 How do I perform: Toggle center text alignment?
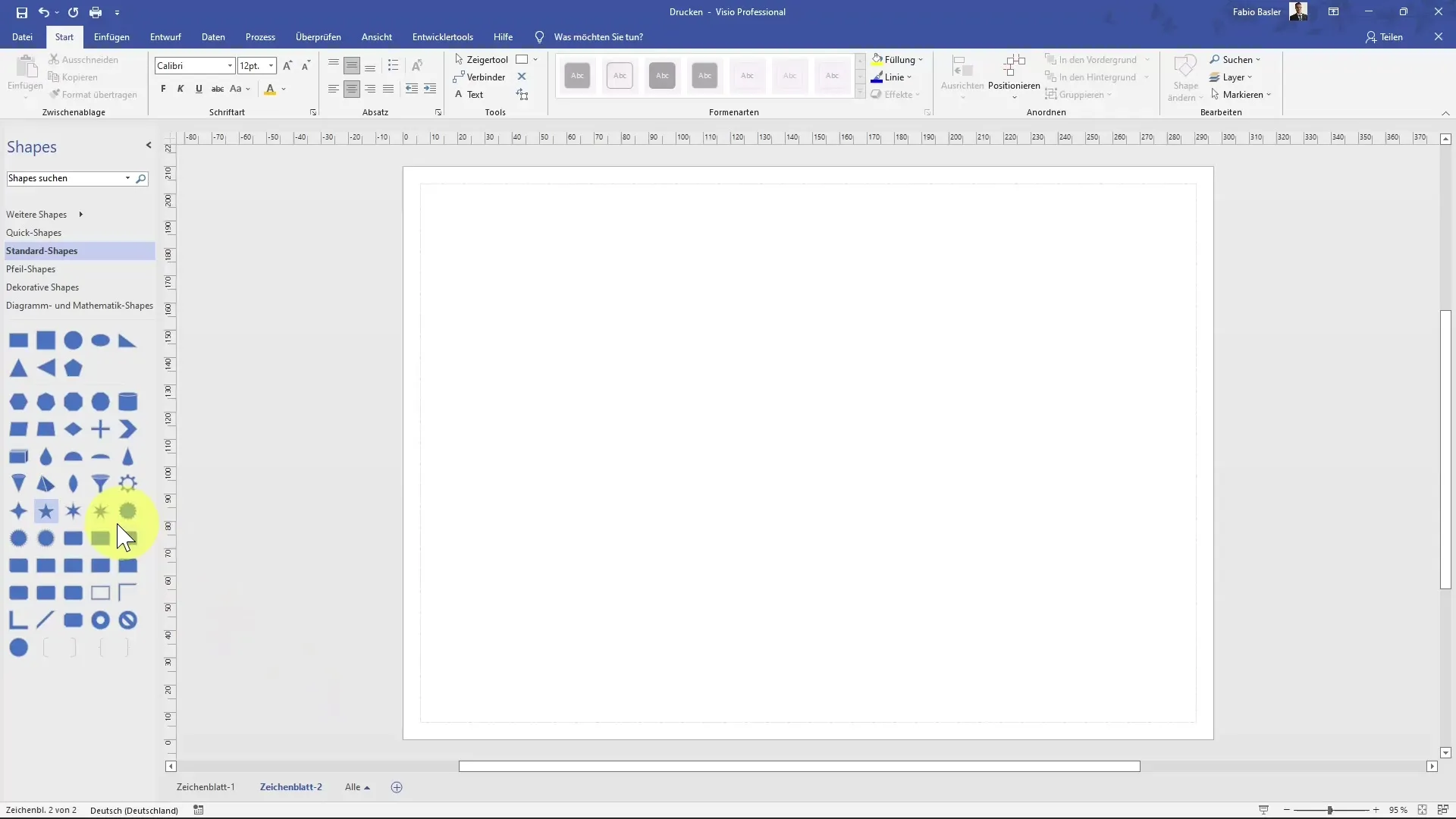[x=352, y=89]
